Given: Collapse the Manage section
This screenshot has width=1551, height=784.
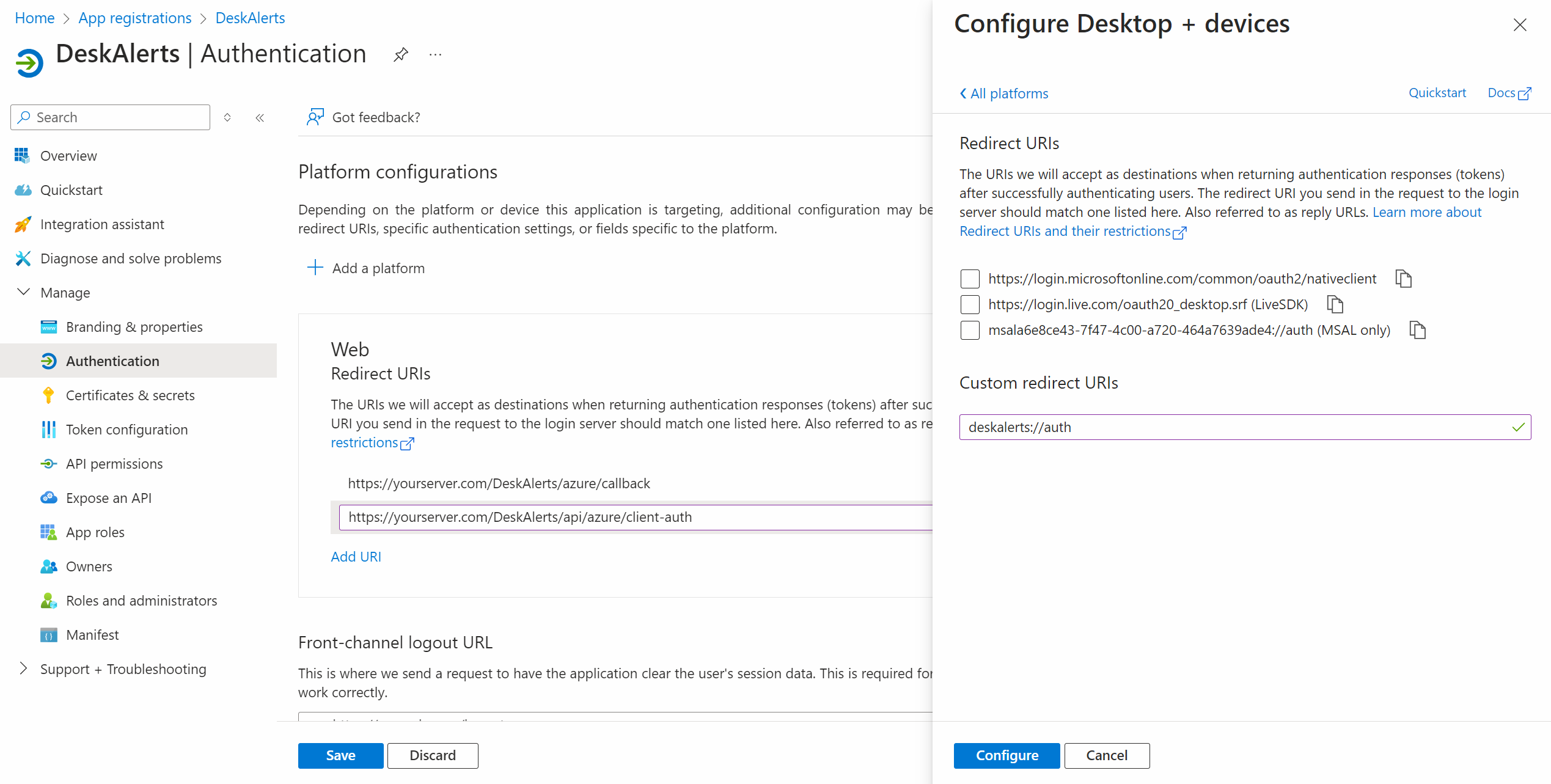Looking at the screenshot, I should pos(23,292).
